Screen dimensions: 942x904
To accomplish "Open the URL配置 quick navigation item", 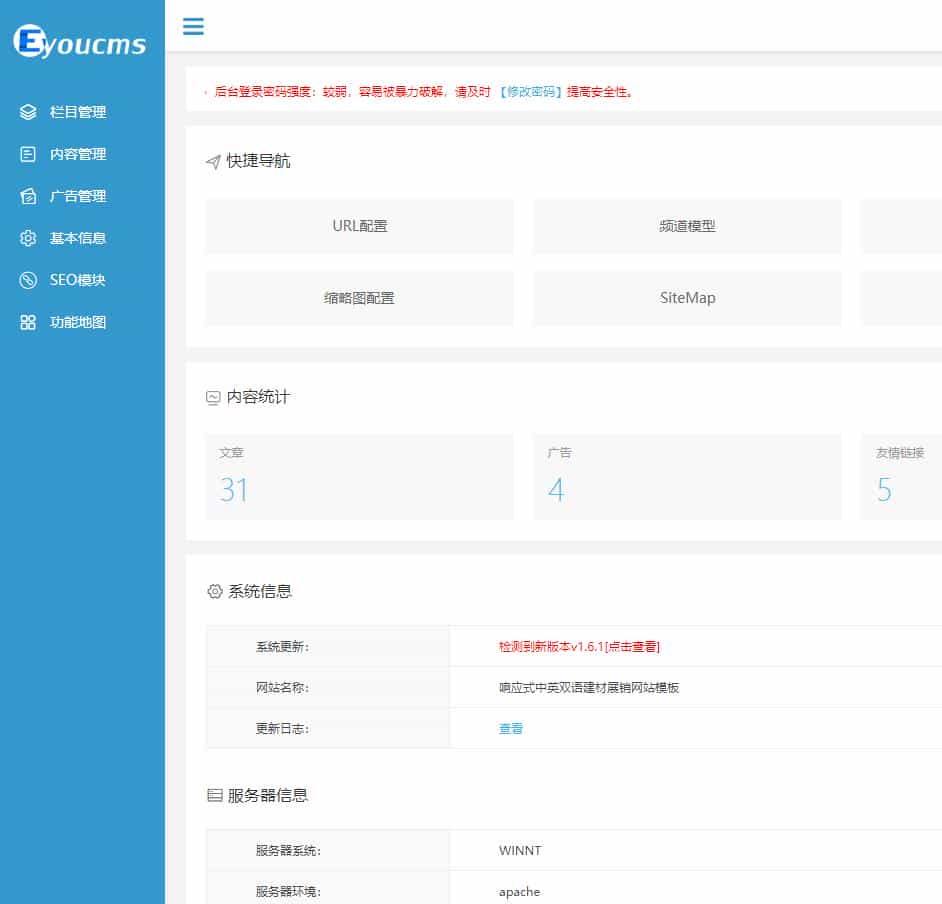I will (x=359, y=226).
